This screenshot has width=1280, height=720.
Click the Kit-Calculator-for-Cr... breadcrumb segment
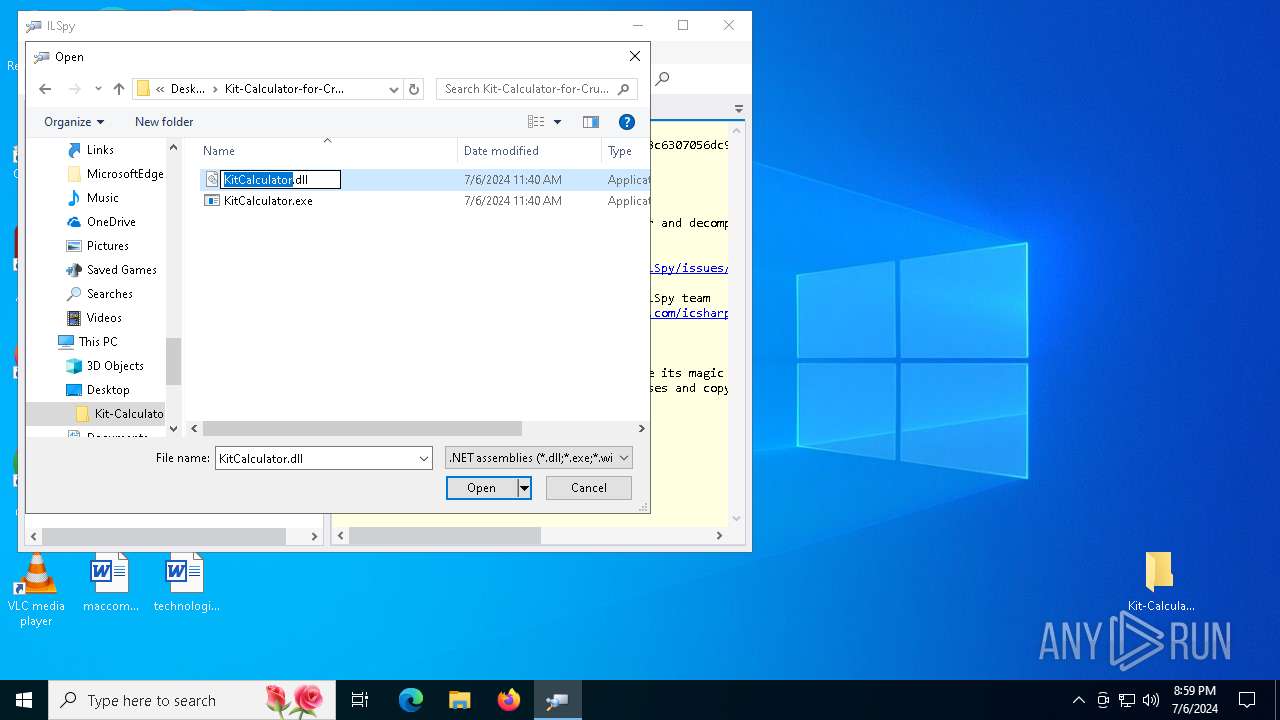tap(284, 89)
